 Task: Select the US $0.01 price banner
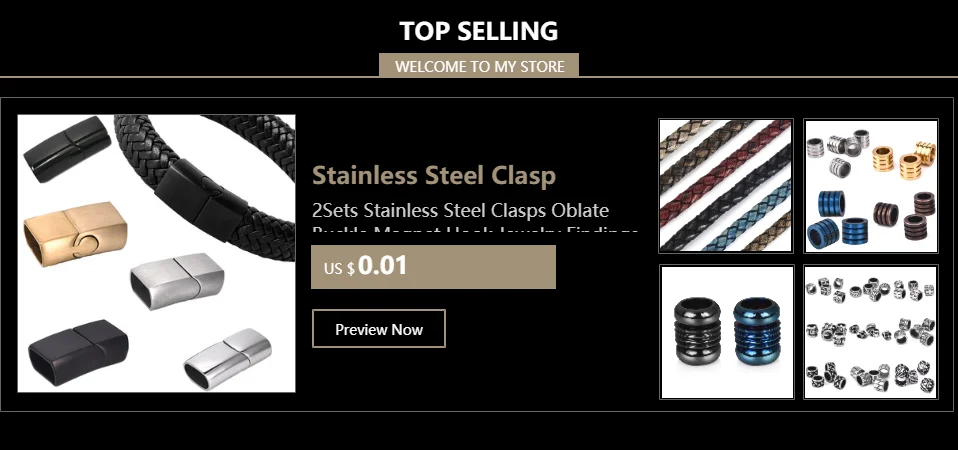pos(433,267)
